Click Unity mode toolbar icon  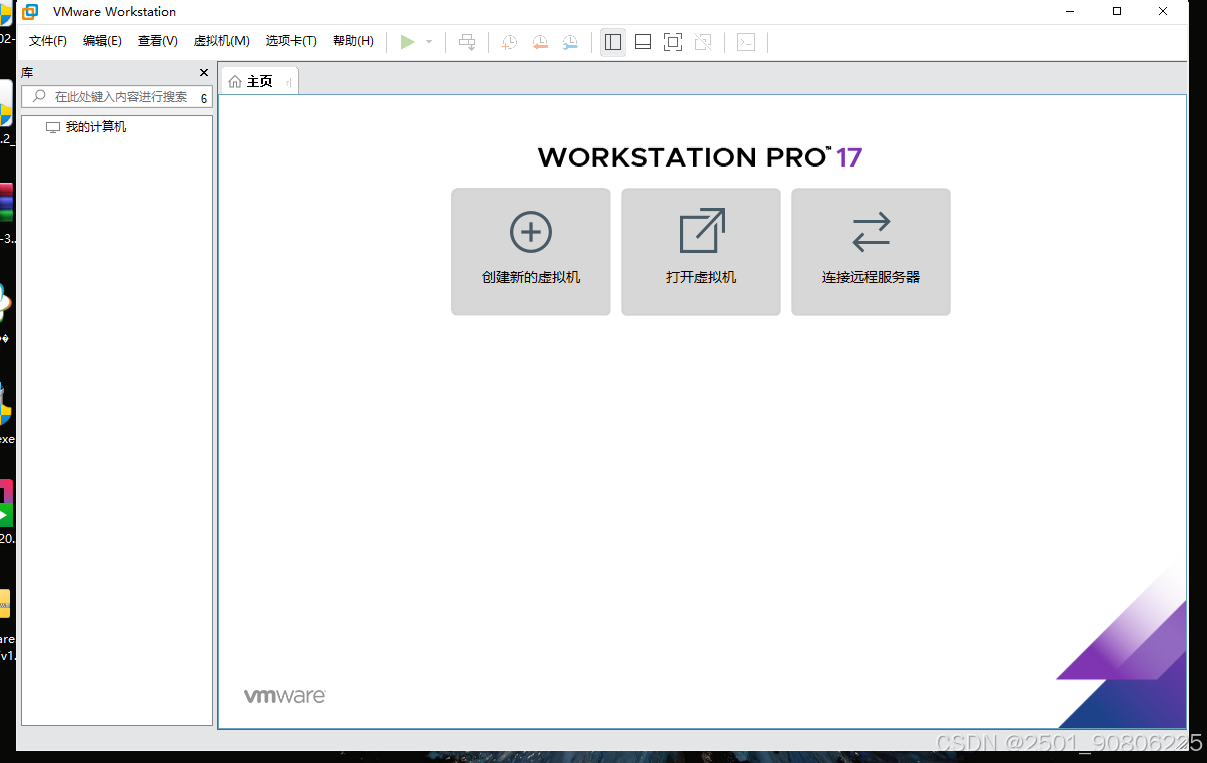tap(703, 42)
